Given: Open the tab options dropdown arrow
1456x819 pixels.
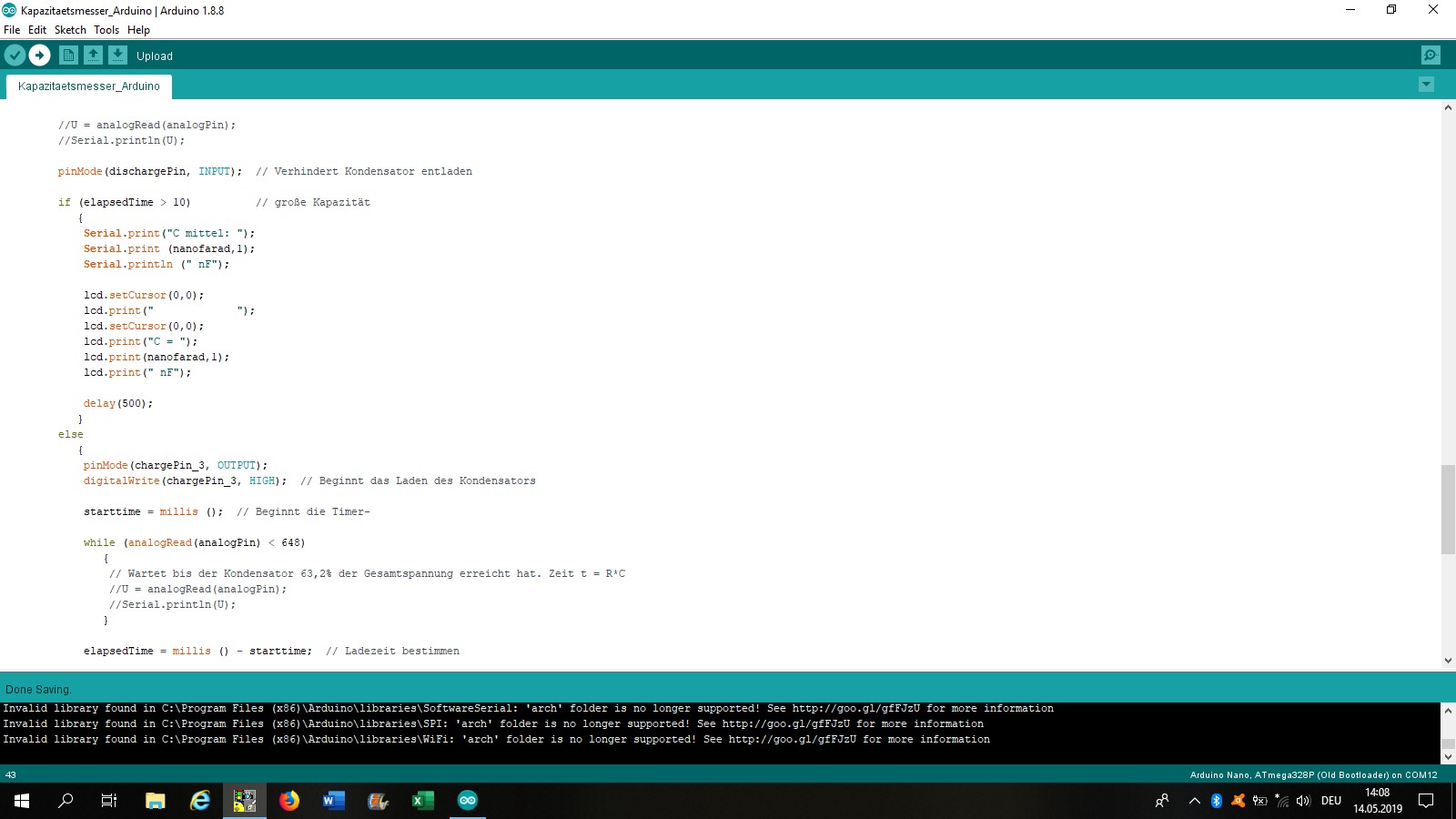Looking at the screenshot, I should [1426, 85].
